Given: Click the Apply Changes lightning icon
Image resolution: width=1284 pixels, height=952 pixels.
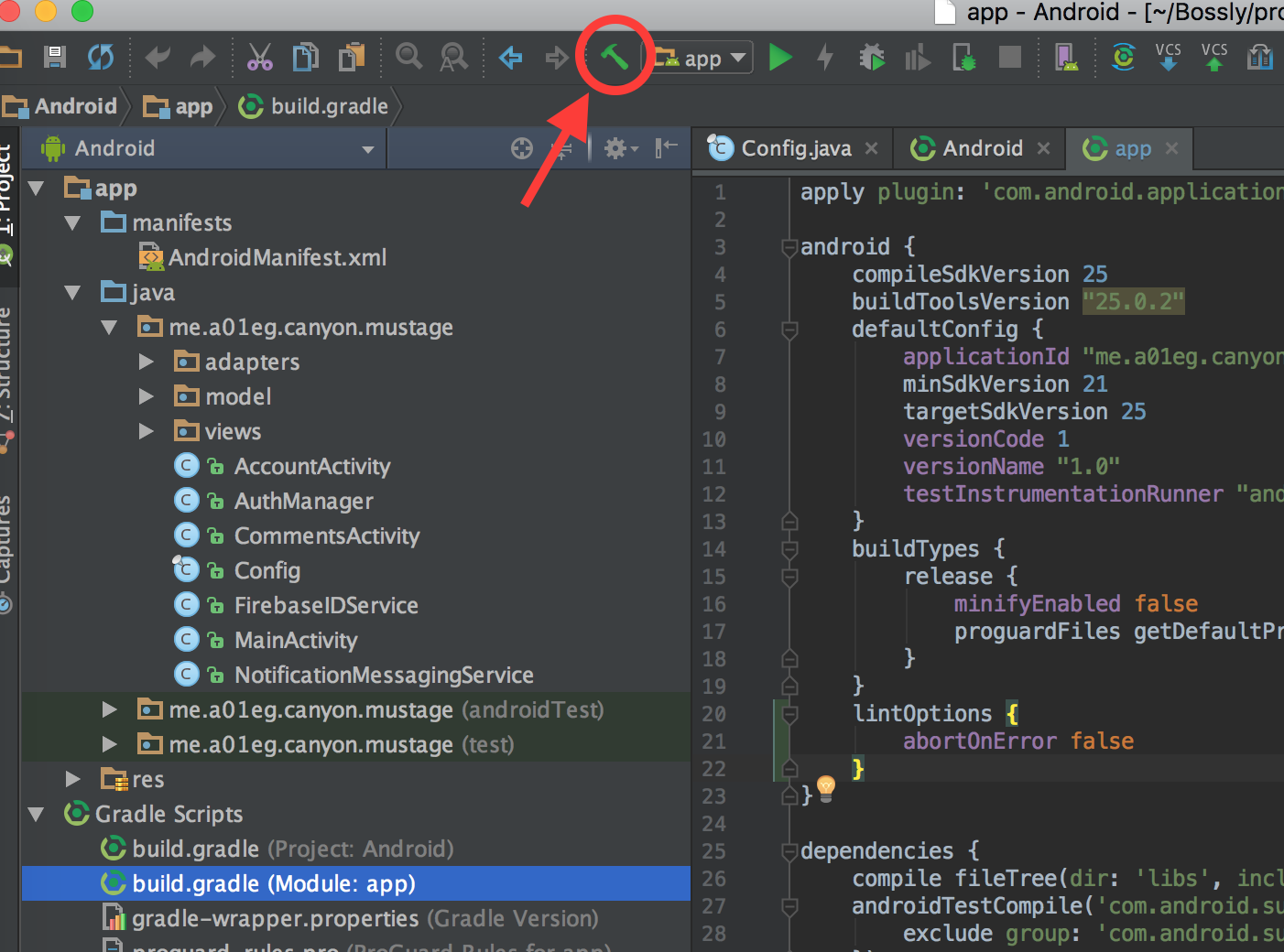Looking at the screenshot, I should [825, 58].
